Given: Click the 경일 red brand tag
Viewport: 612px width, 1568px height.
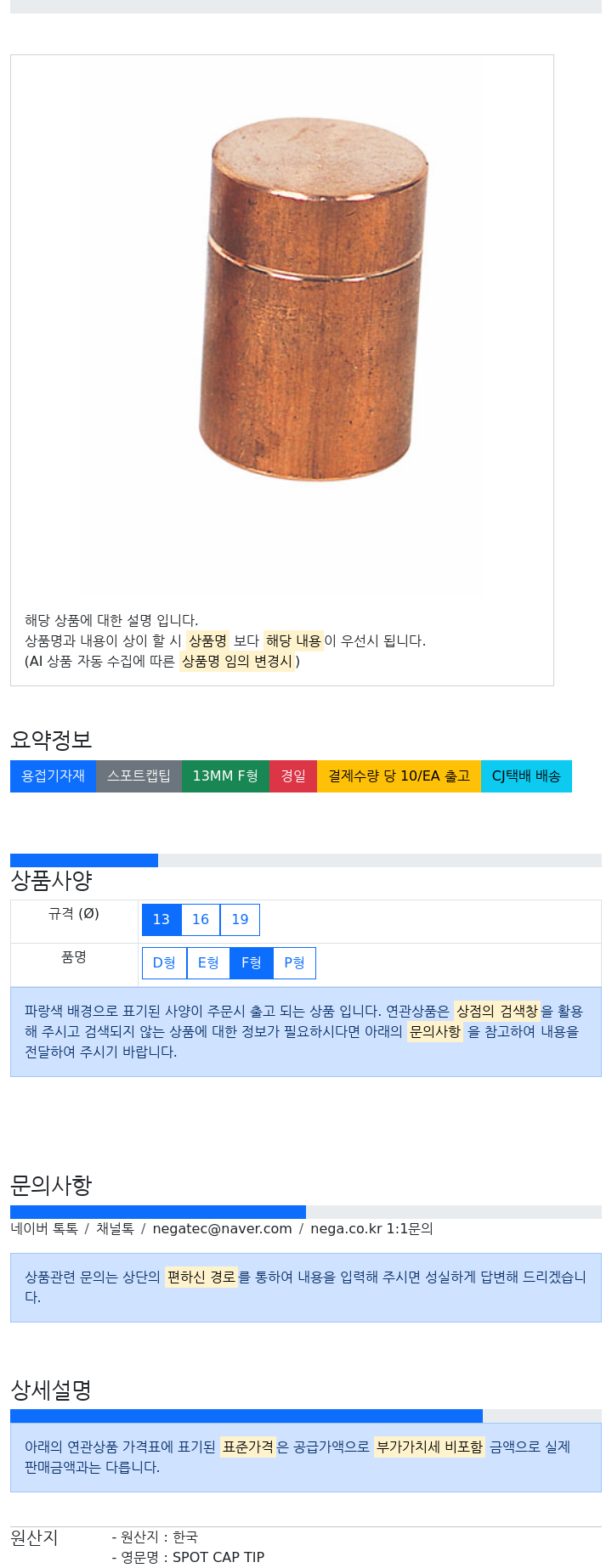Looking at the screenshot, I should tap(293, 776).
